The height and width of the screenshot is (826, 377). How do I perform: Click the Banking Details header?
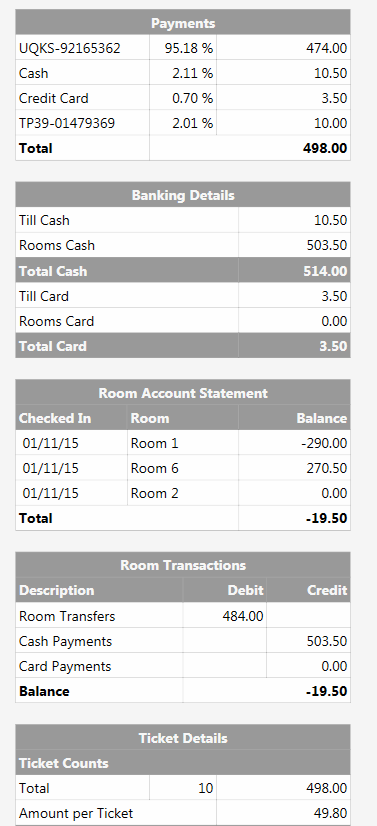tap(183, 195)
